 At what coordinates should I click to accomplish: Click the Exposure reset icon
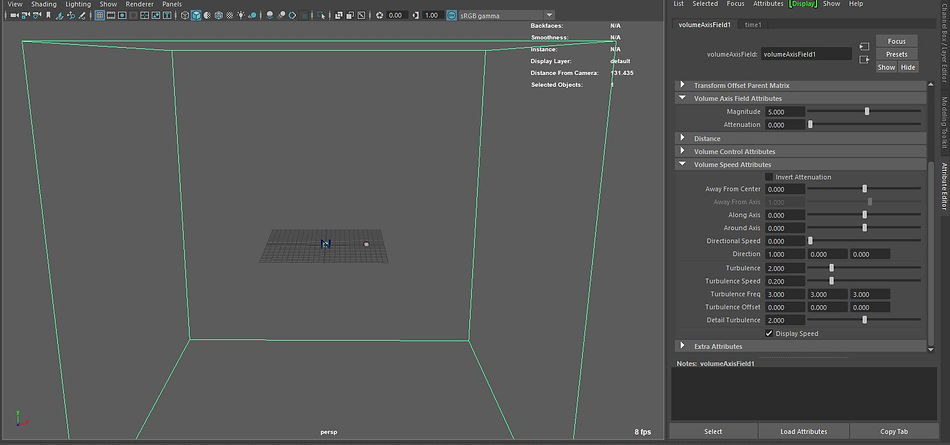380,15
